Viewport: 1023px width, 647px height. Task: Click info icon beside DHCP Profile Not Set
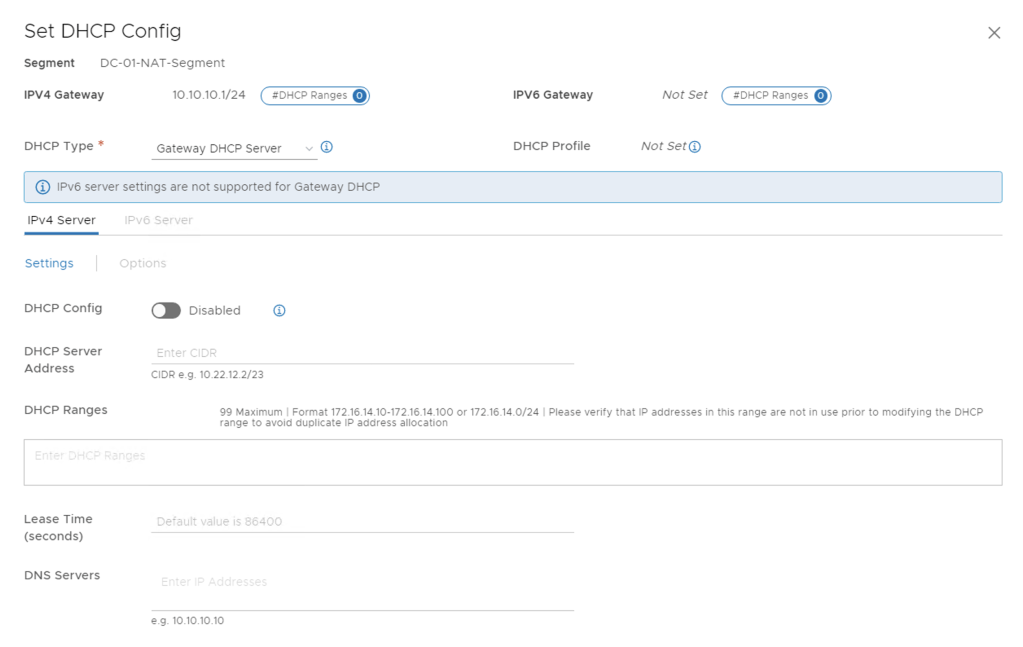click(695, 147)
